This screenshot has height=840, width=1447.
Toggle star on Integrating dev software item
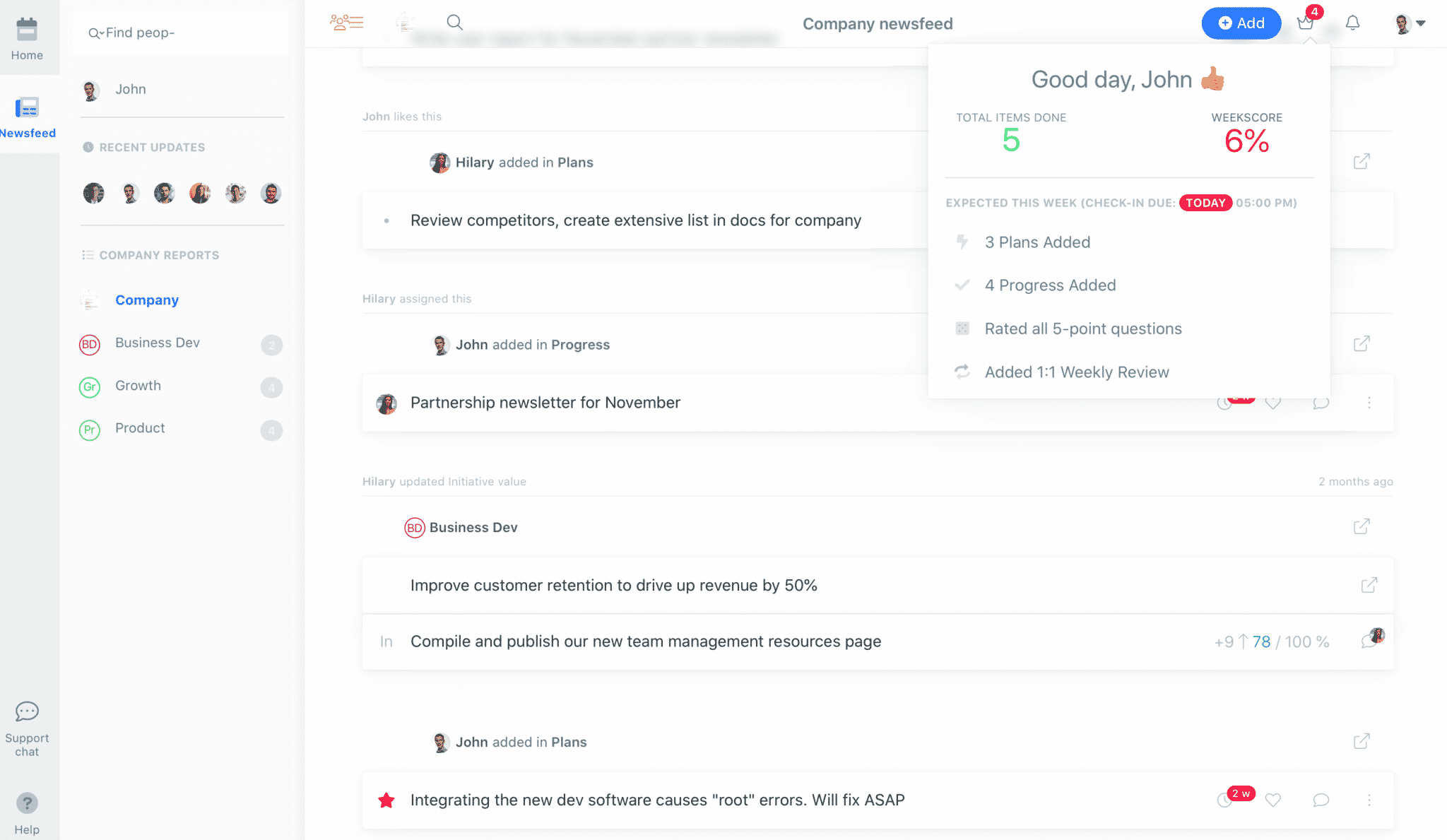tap(386, 800)
